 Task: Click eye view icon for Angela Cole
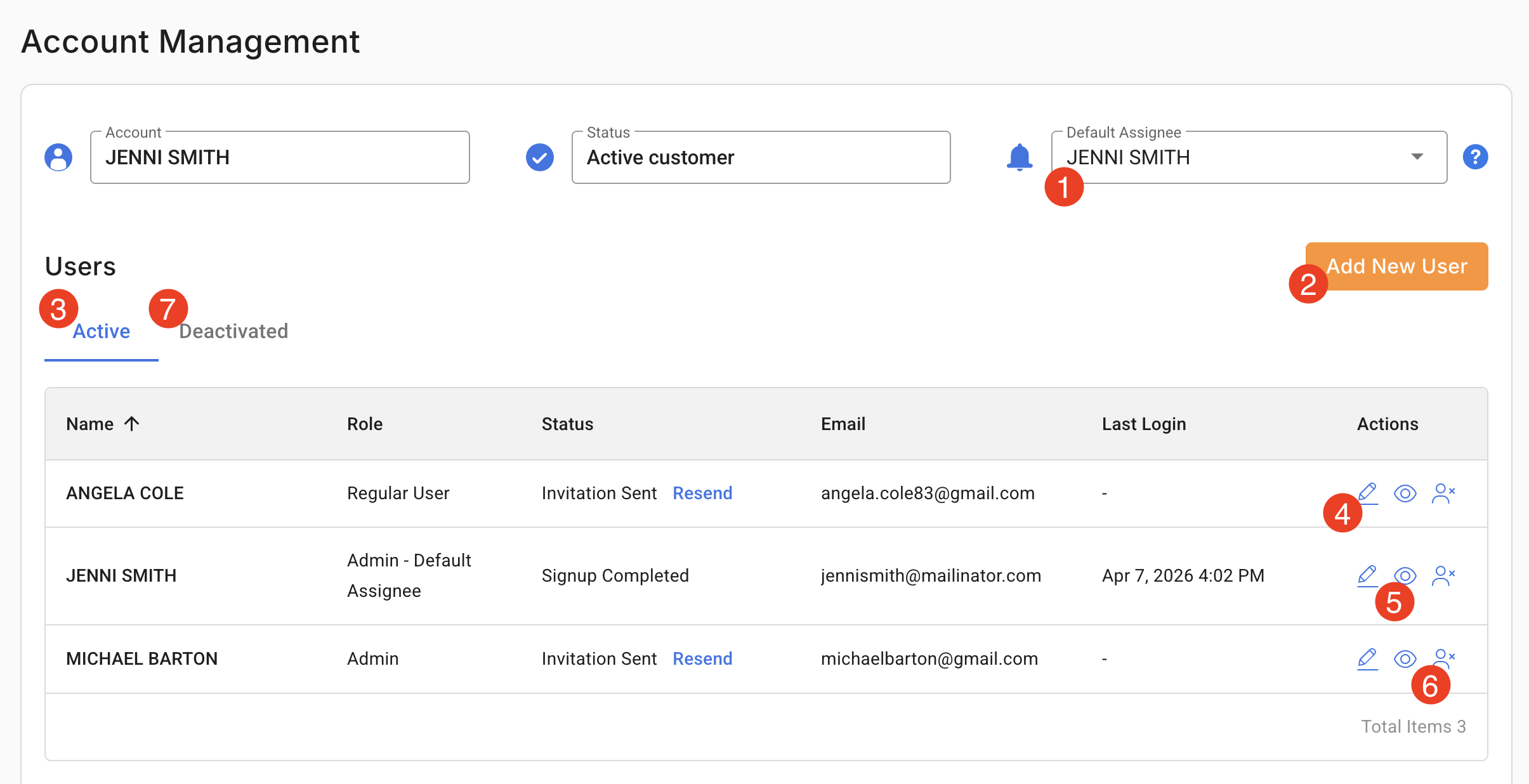(1405, 493)
